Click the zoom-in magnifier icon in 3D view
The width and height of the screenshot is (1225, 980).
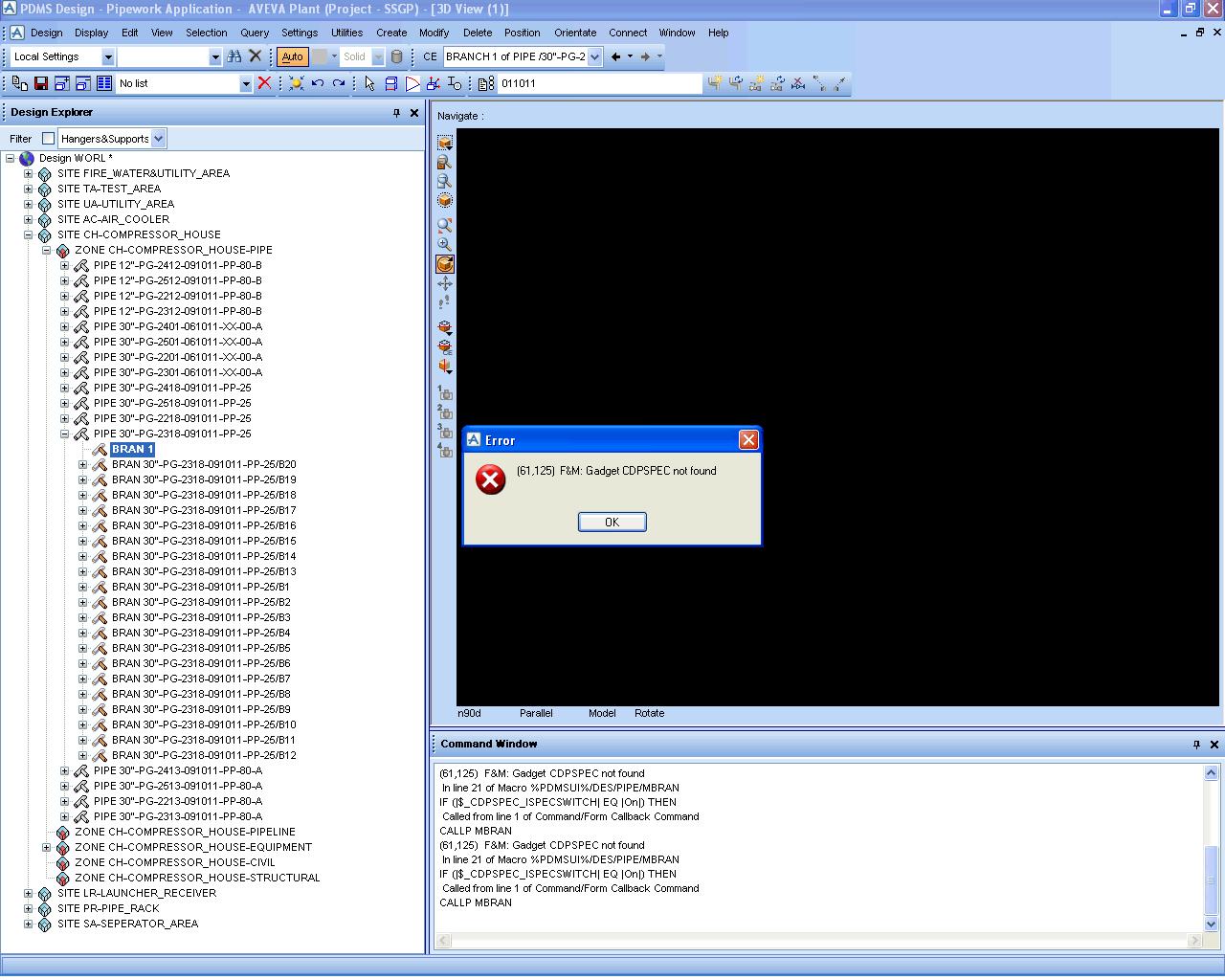[x=445, y=244]
